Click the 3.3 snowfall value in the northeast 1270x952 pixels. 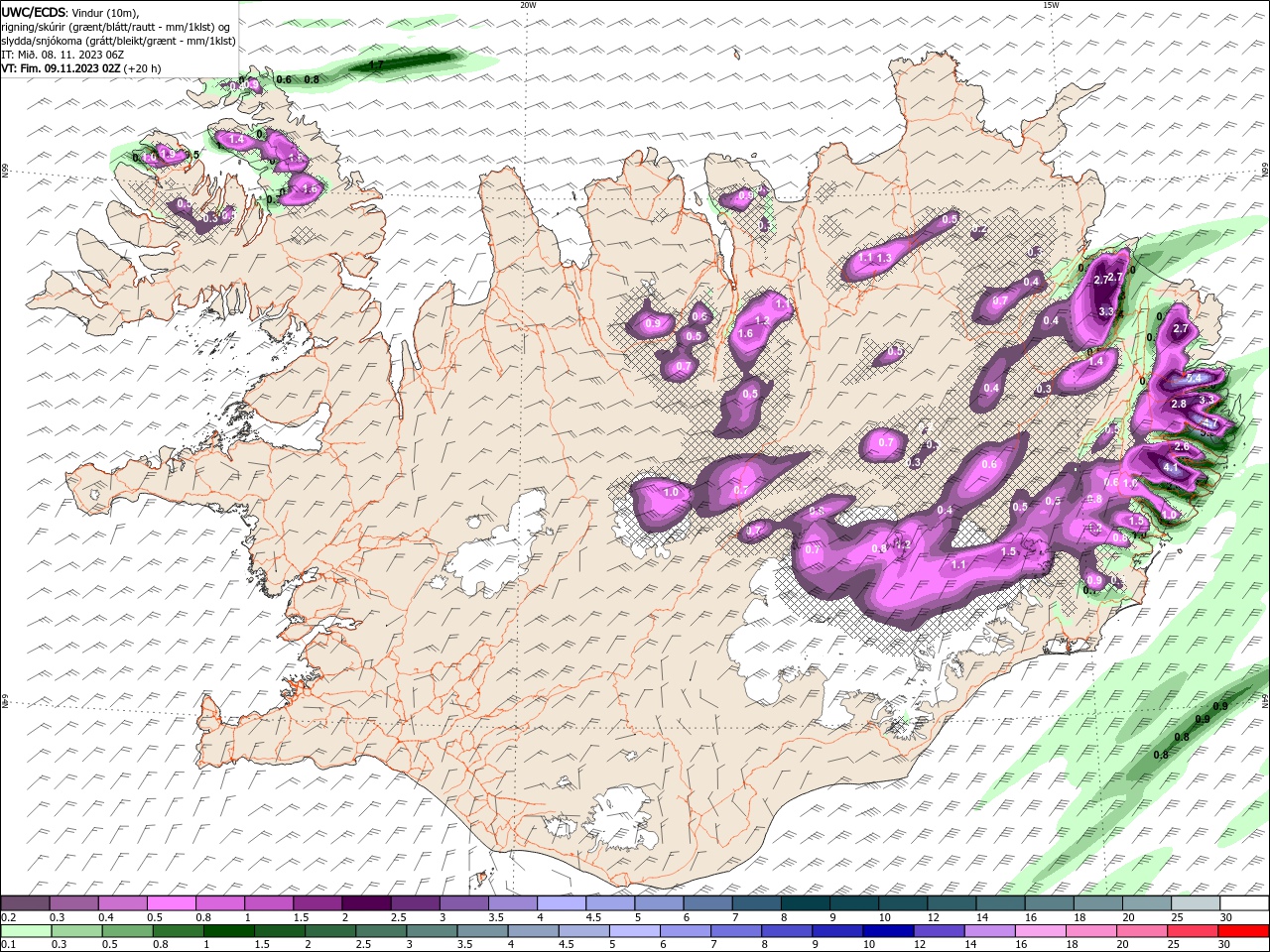tap(1106, 311)
